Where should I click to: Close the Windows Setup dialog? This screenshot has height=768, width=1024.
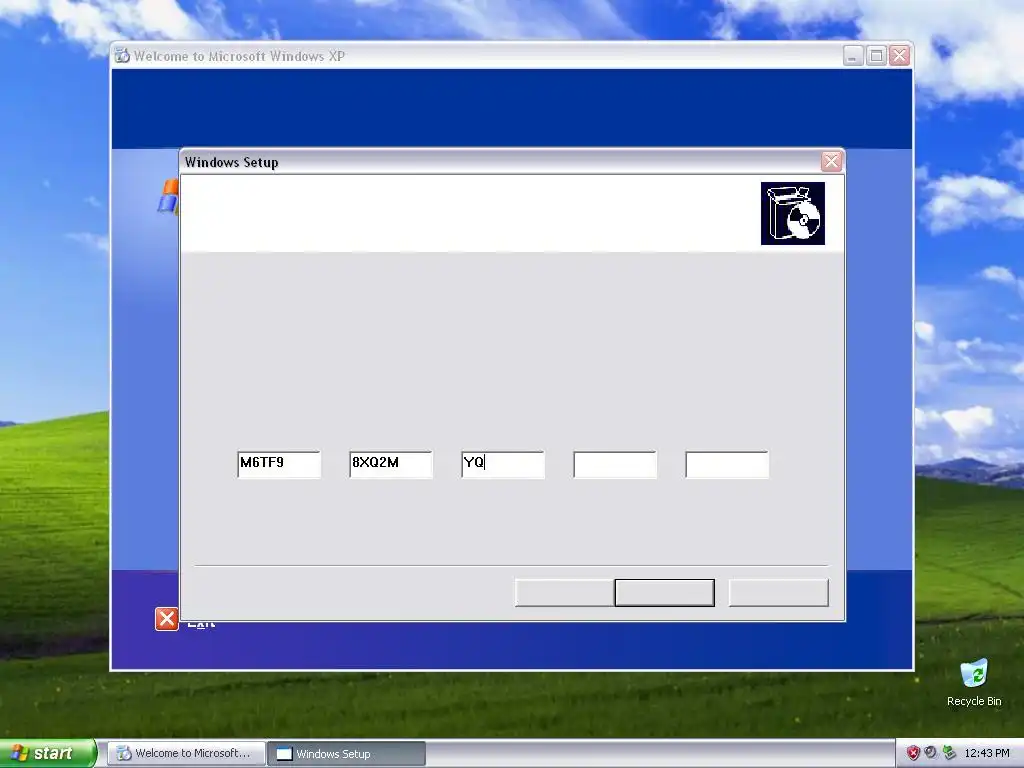[831, 161]
